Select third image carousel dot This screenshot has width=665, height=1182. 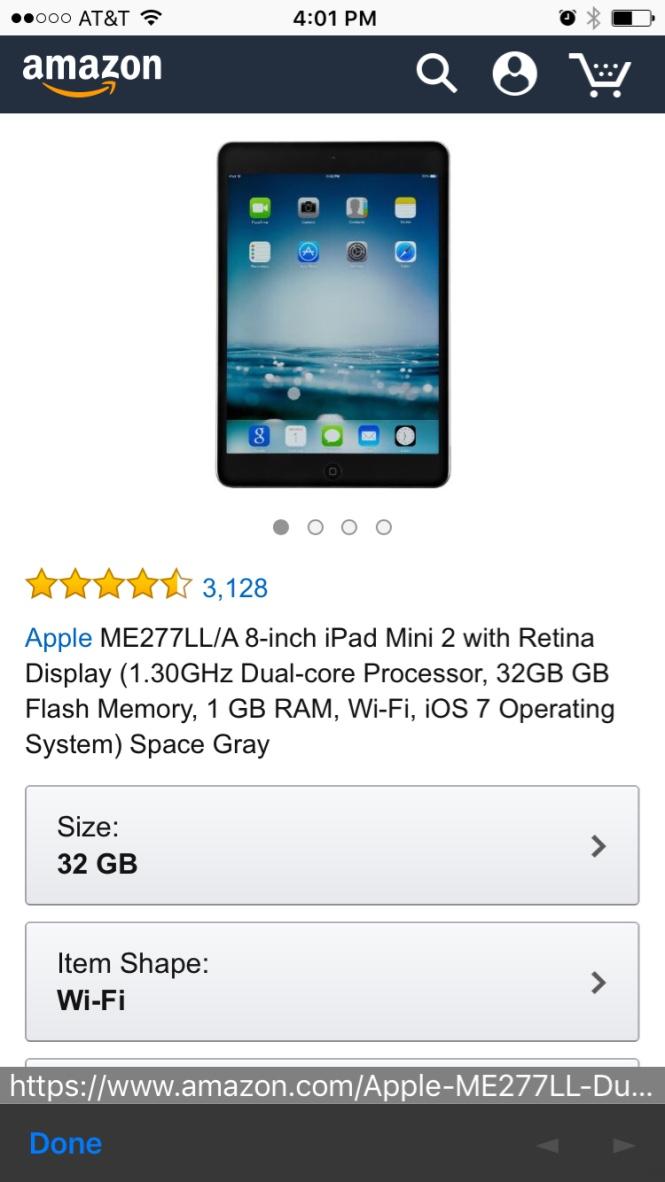click(349, 527)
